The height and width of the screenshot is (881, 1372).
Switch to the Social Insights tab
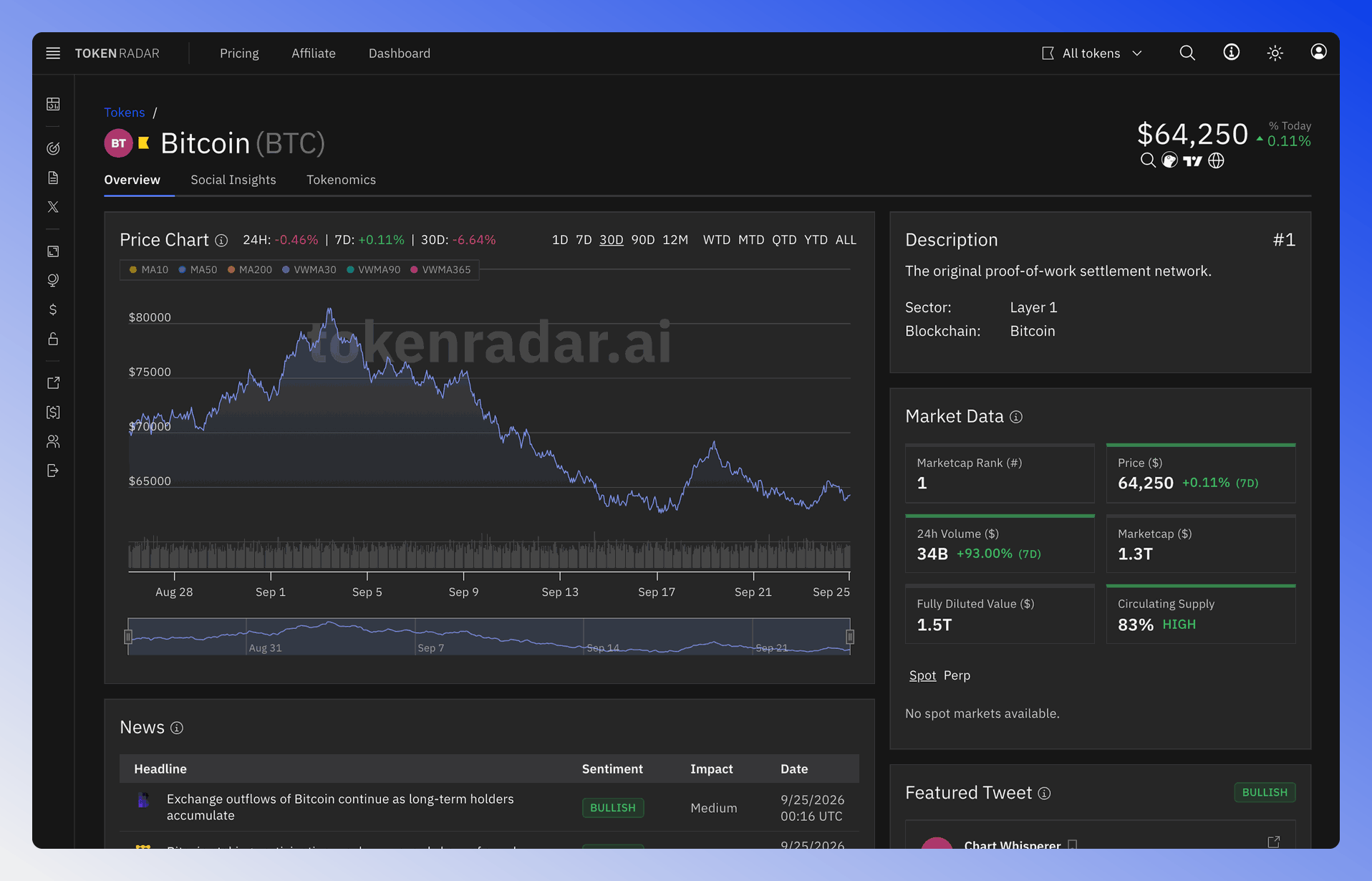233,180
